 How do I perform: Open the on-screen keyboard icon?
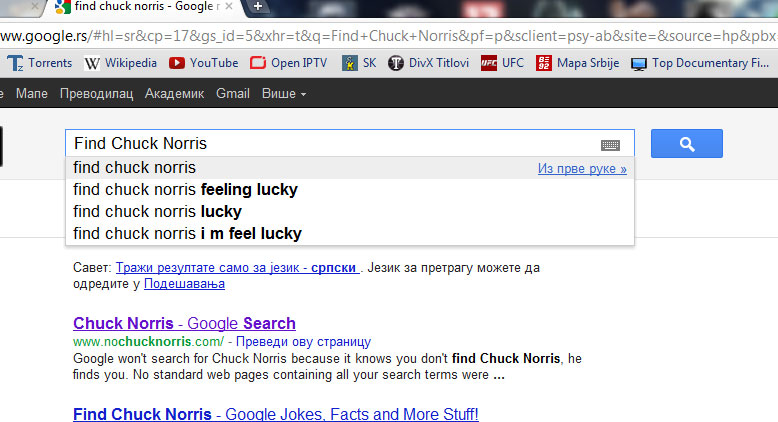610,145
